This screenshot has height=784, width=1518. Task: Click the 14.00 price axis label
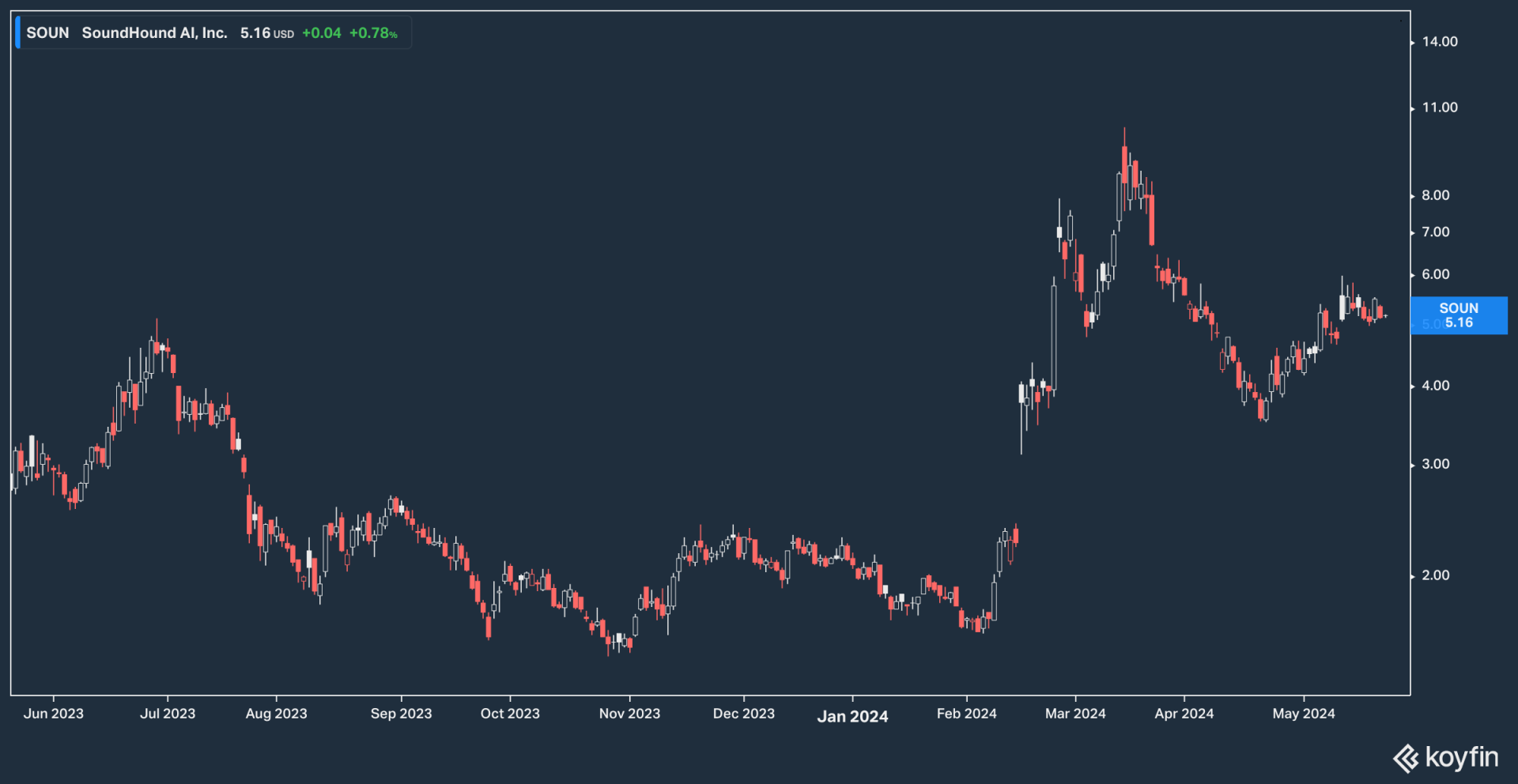[x=1439, y=42]
